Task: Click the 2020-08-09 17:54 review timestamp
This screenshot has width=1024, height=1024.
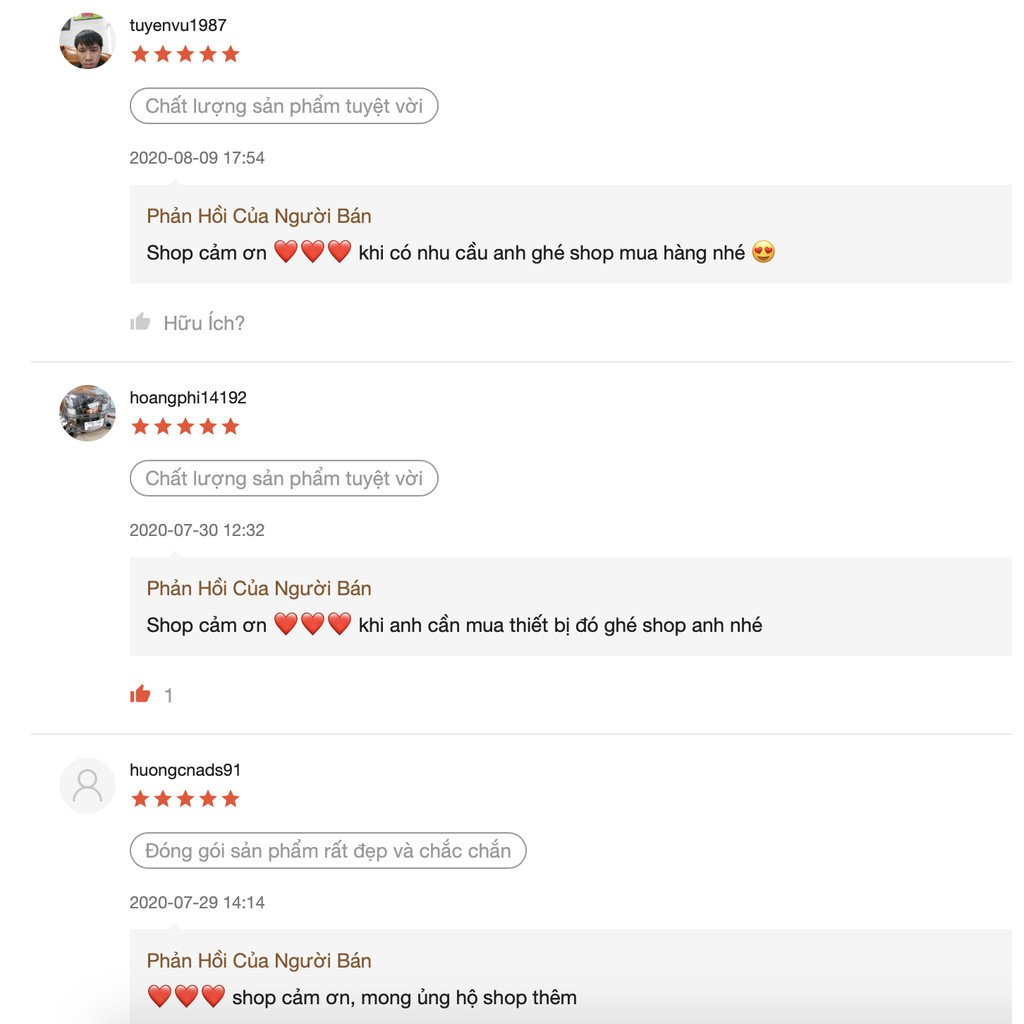Action: click(x=197, y=158)
